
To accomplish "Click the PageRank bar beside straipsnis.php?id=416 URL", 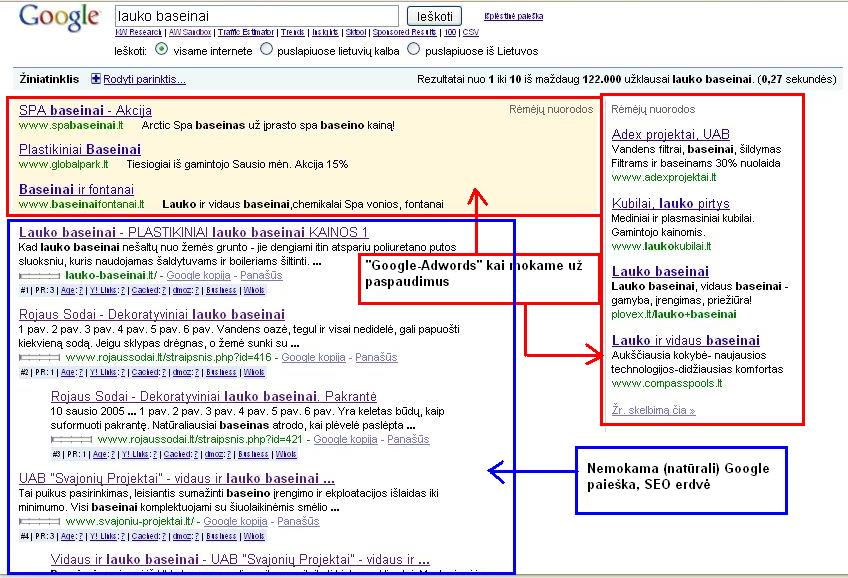I will tap(39, 358).
